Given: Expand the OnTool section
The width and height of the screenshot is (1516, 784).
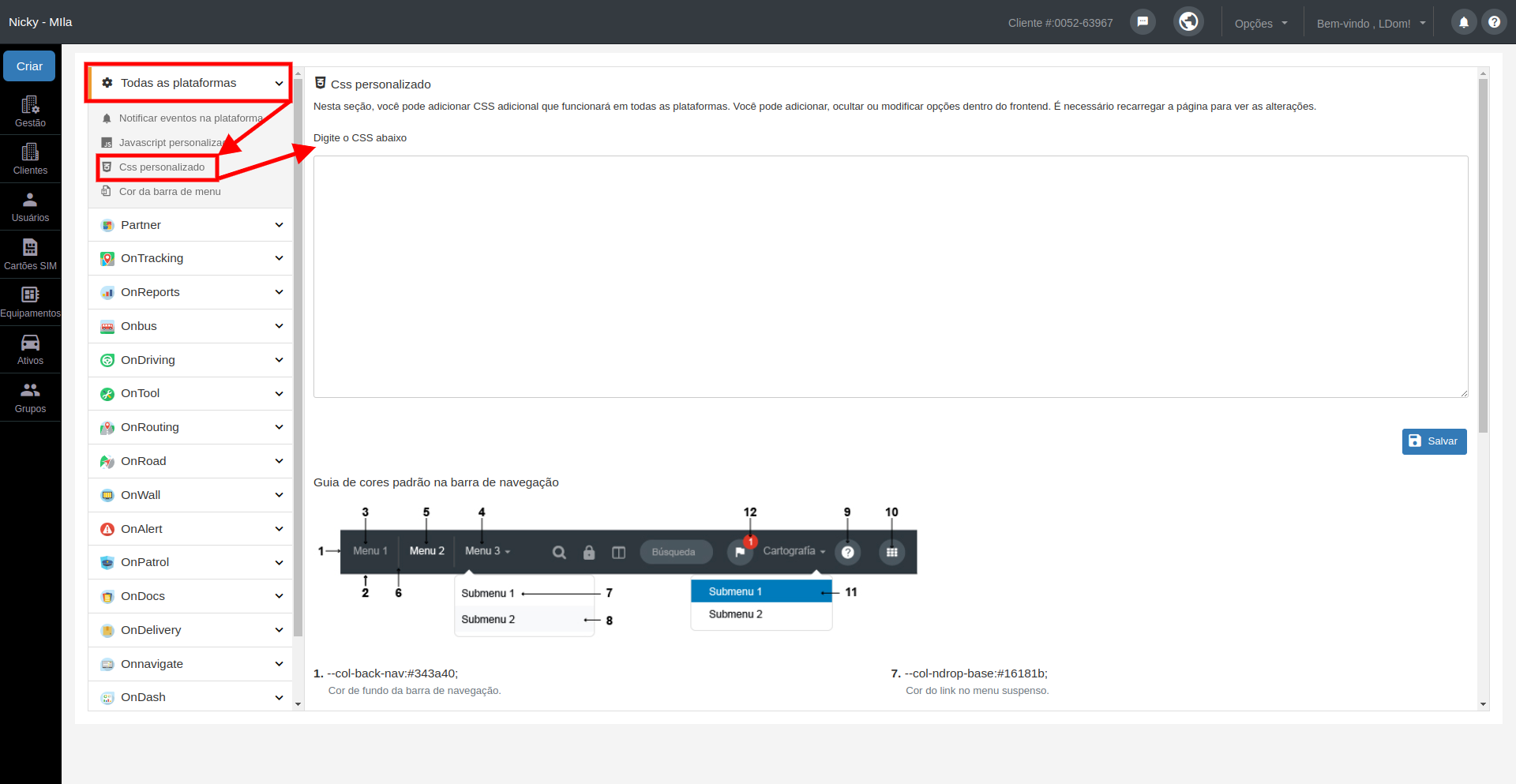Looking at the screenshot, I should (190, 393).
